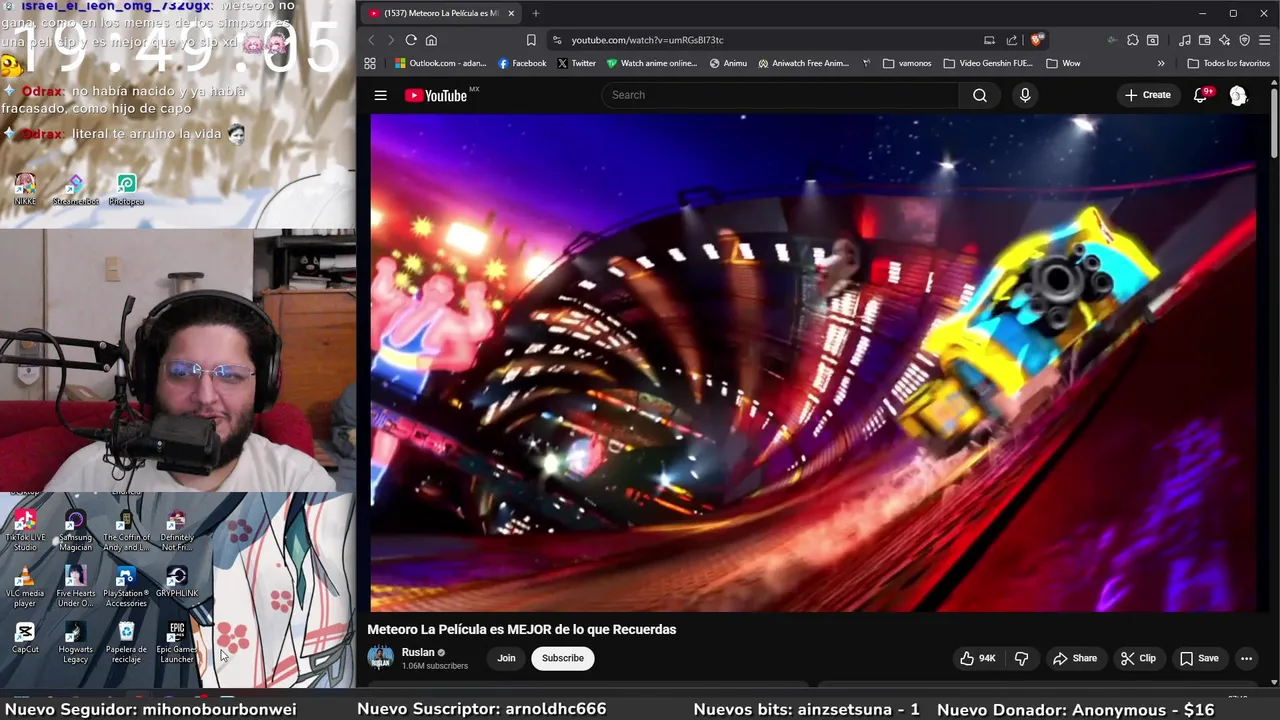This screenshot has height=720, width=1280.
Task: Open Watch anime online bookmark
Action: pyautogui.click(x=652, y=63)
